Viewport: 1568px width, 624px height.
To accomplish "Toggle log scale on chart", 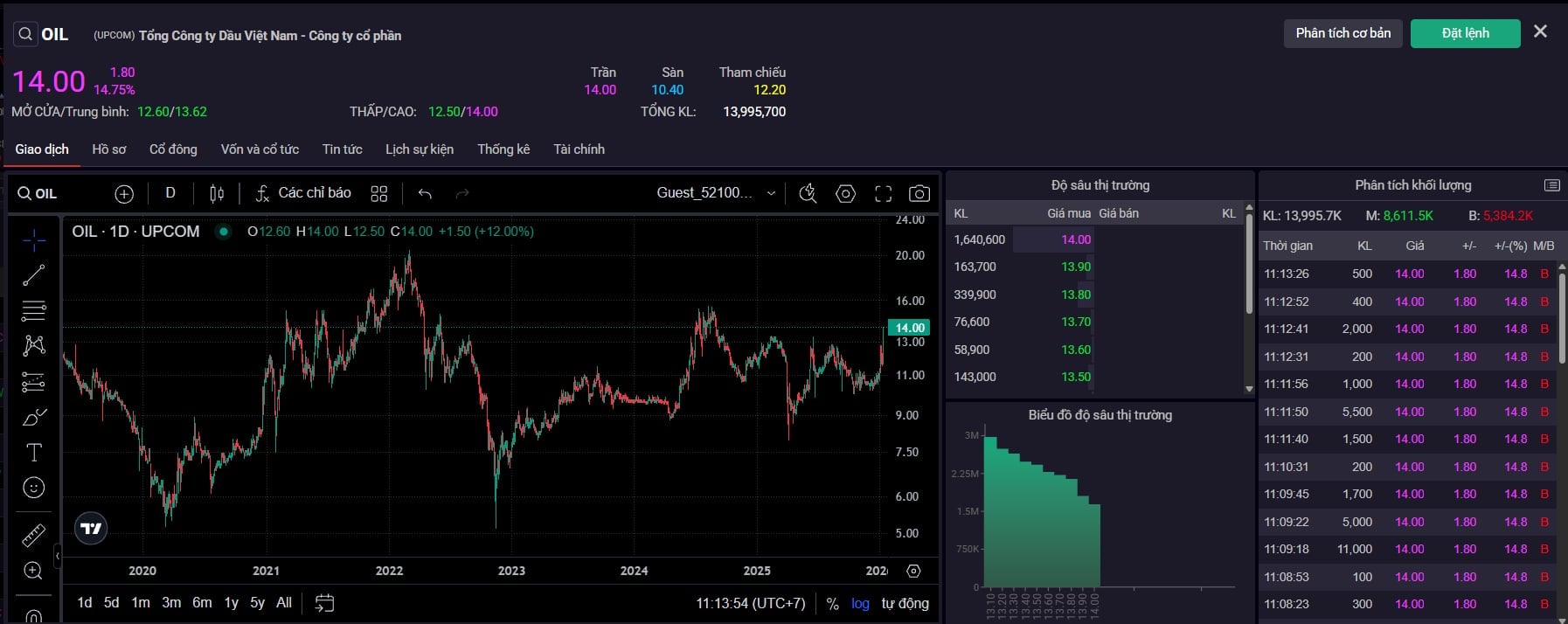I will coord(860,604).
